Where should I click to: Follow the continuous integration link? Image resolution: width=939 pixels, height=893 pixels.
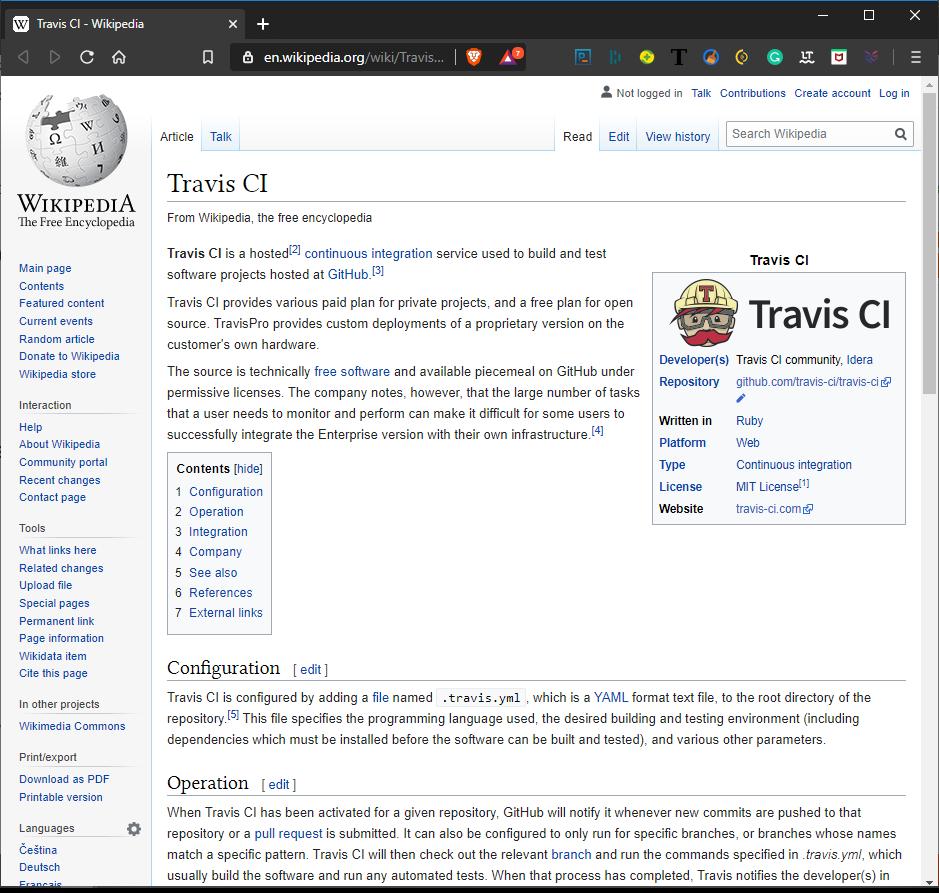coord(368,253)
